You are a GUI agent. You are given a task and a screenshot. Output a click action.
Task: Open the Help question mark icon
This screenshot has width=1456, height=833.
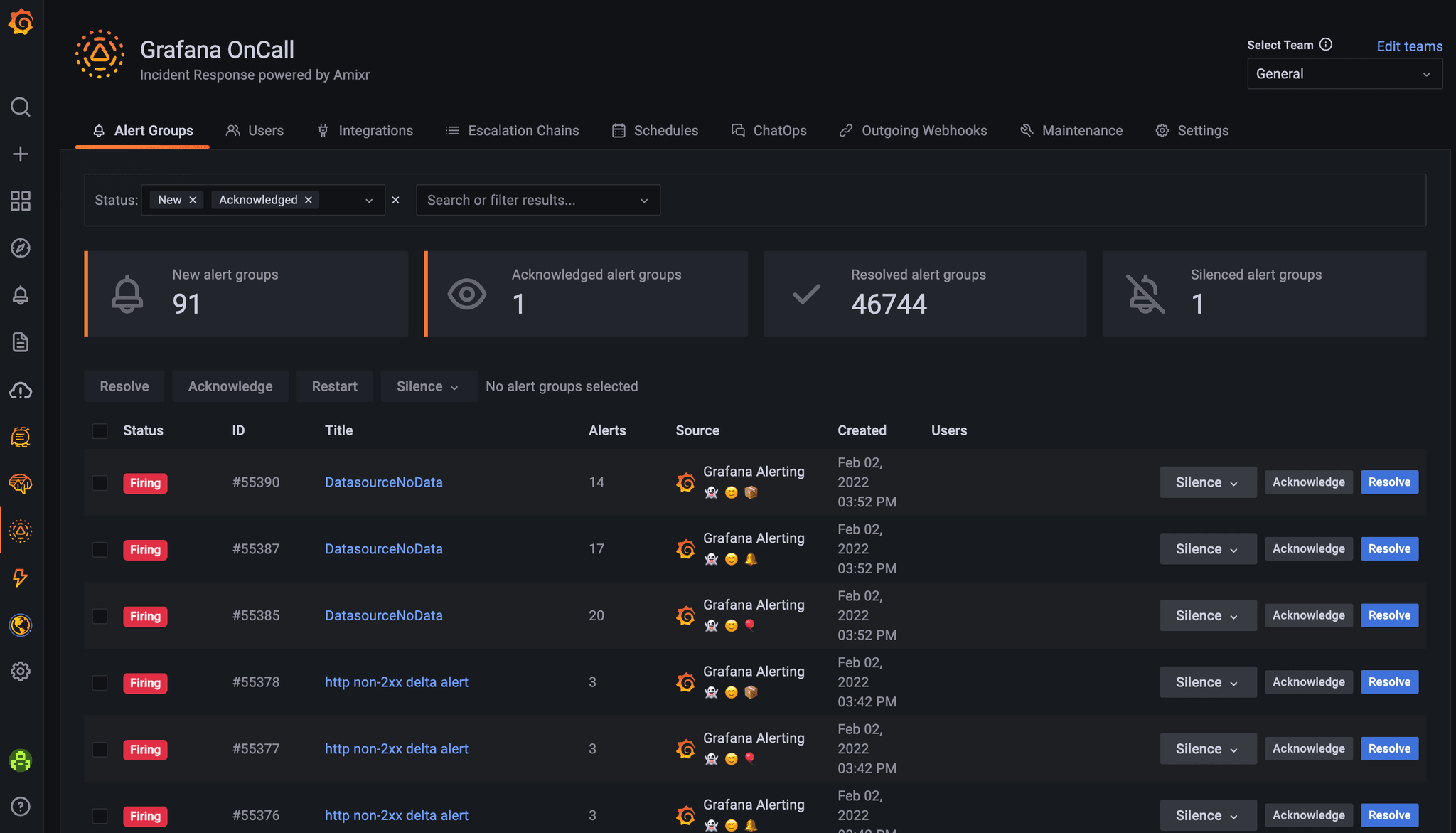(x=21, y=806)
